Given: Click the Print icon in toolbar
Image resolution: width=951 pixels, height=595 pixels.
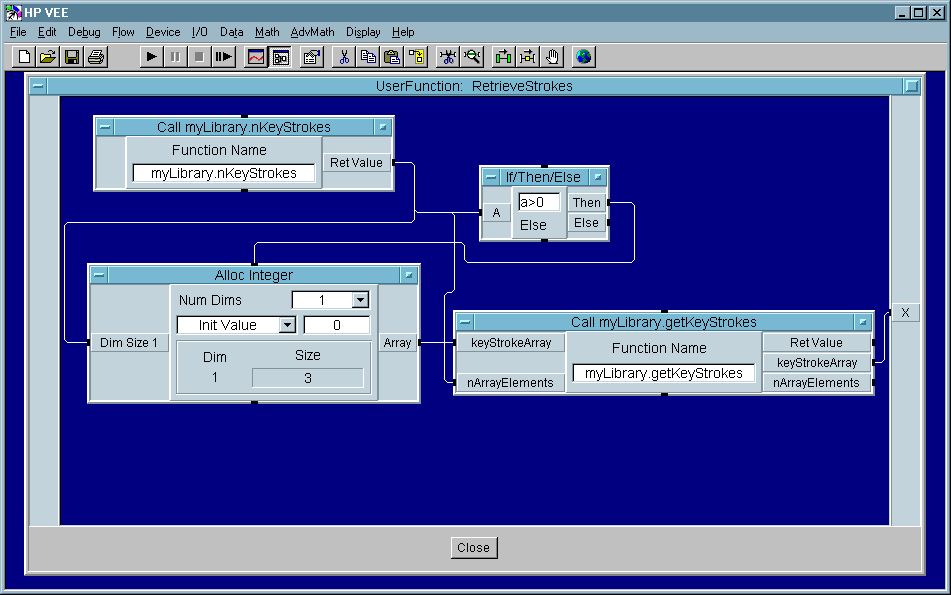Looking at the screenshot, I should click(95, 57).
